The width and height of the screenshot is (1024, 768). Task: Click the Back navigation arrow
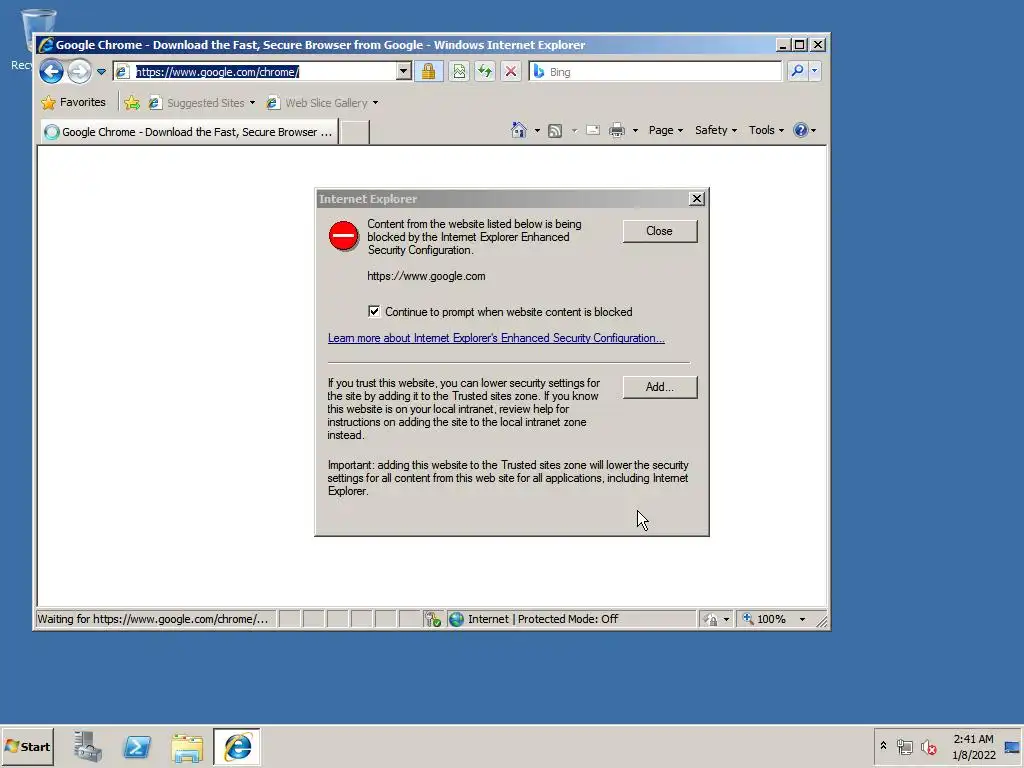(52, 71)
